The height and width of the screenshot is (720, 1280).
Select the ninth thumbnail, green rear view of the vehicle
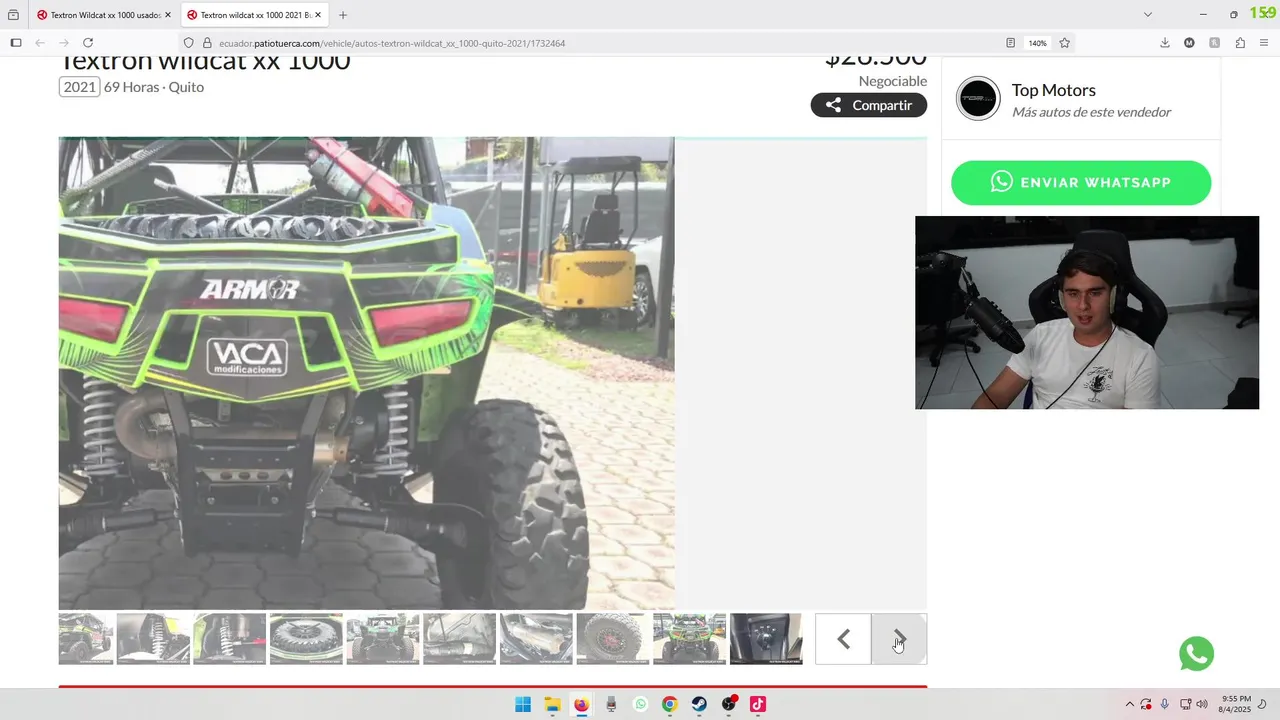tap(690, 639)
